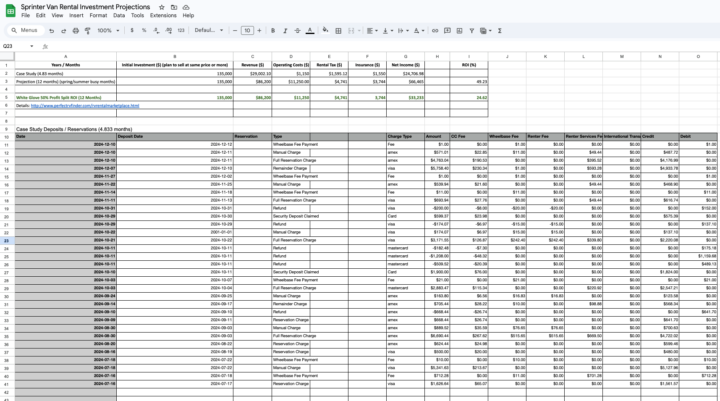Open the fill color picker

[324, 30]
